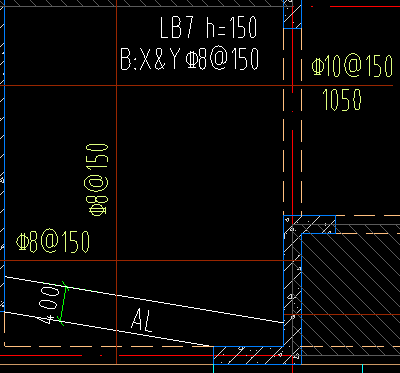Select the upper white sloped AL beam line

[x=143, y=299]
